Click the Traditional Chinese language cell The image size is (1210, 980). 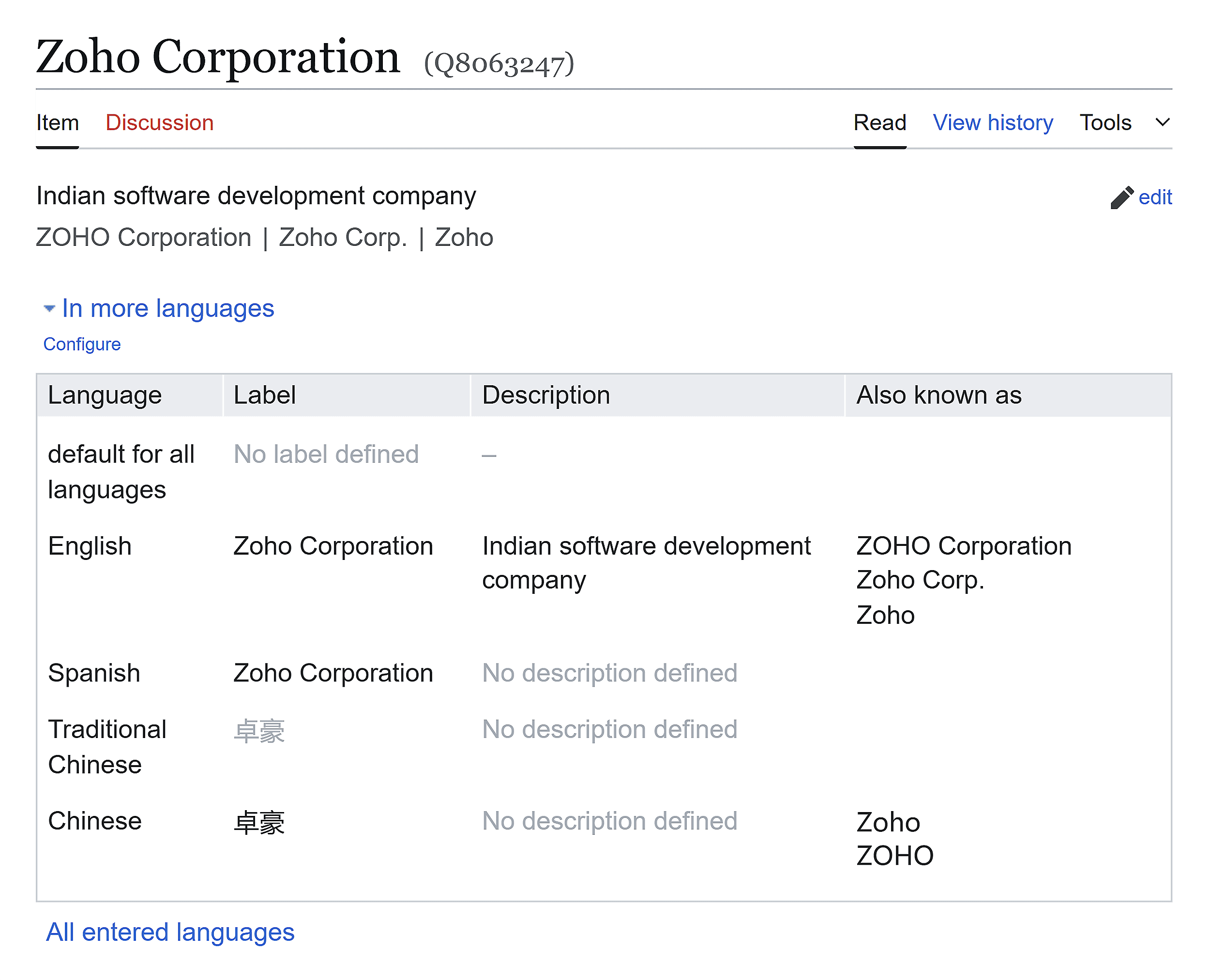pyautogui.click(x=107, y=747)
